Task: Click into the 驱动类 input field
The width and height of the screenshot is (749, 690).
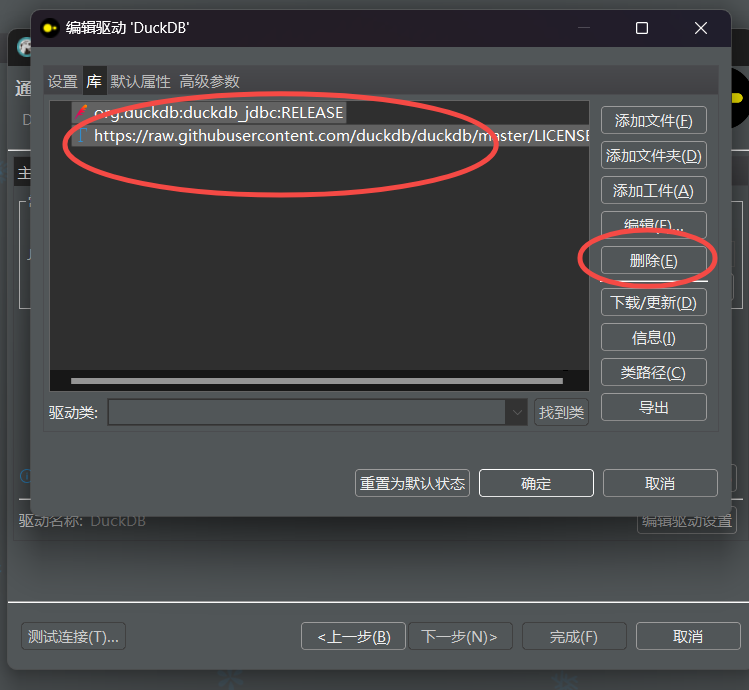Action: (307, 412)
